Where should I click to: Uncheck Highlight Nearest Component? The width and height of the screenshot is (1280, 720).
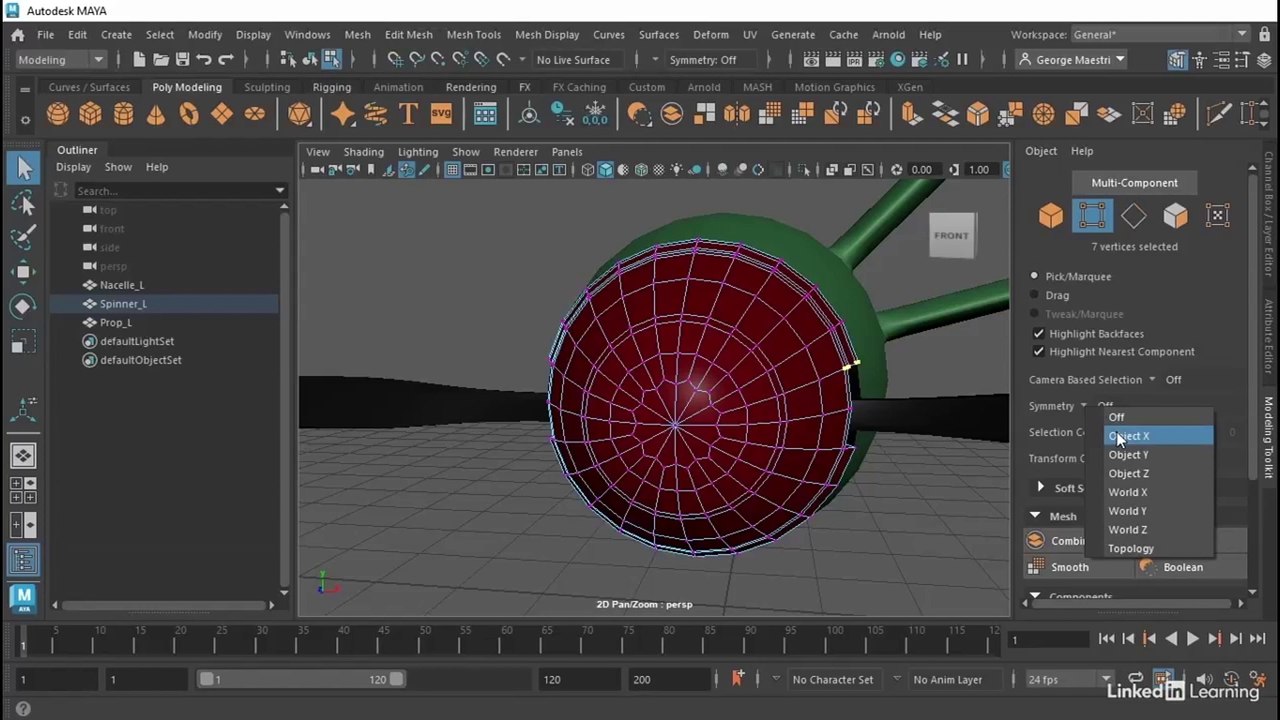1038,352
